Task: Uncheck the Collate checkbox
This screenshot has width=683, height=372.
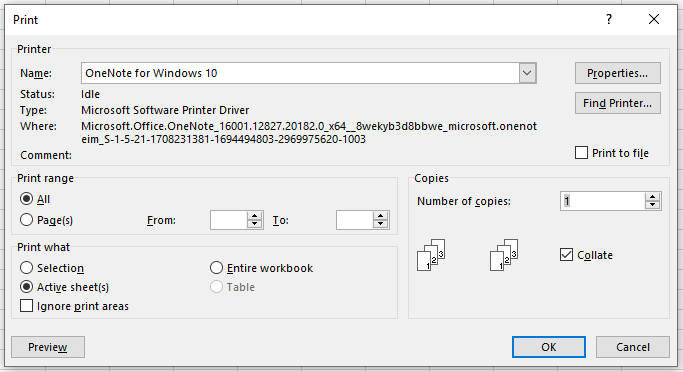Action: 566,255
